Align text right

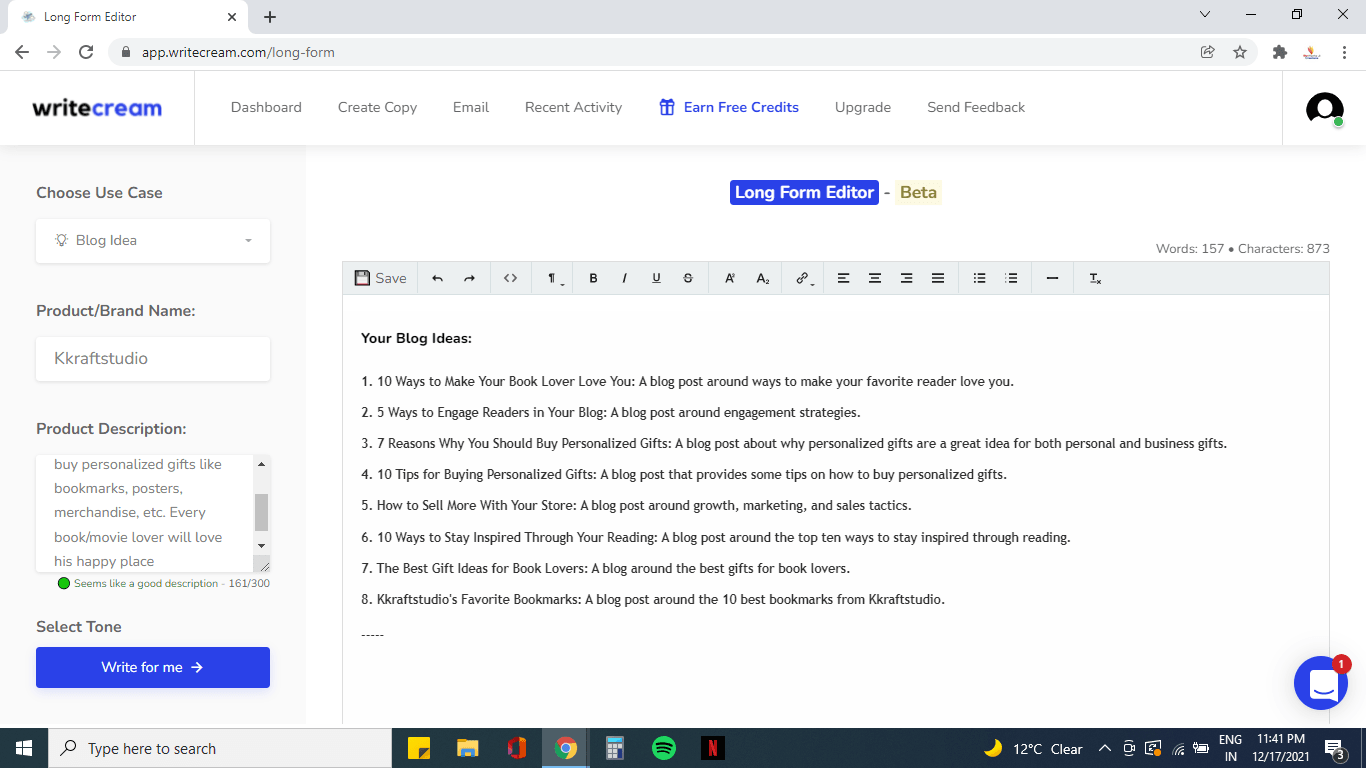click(x=906, y=278)
